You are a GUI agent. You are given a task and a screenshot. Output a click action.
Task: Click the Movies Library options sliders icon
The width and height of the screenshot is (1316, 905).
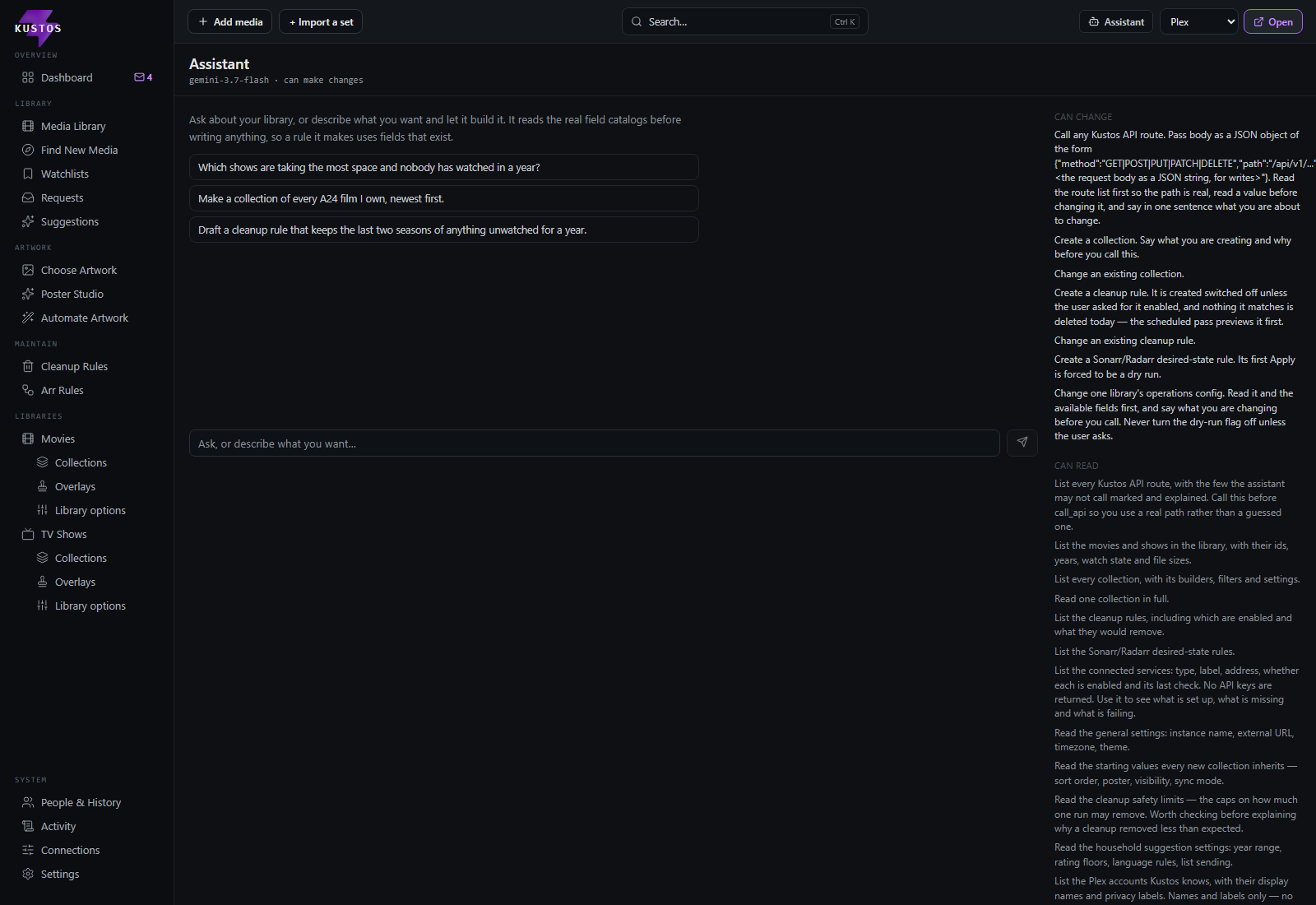pos(42,510)
